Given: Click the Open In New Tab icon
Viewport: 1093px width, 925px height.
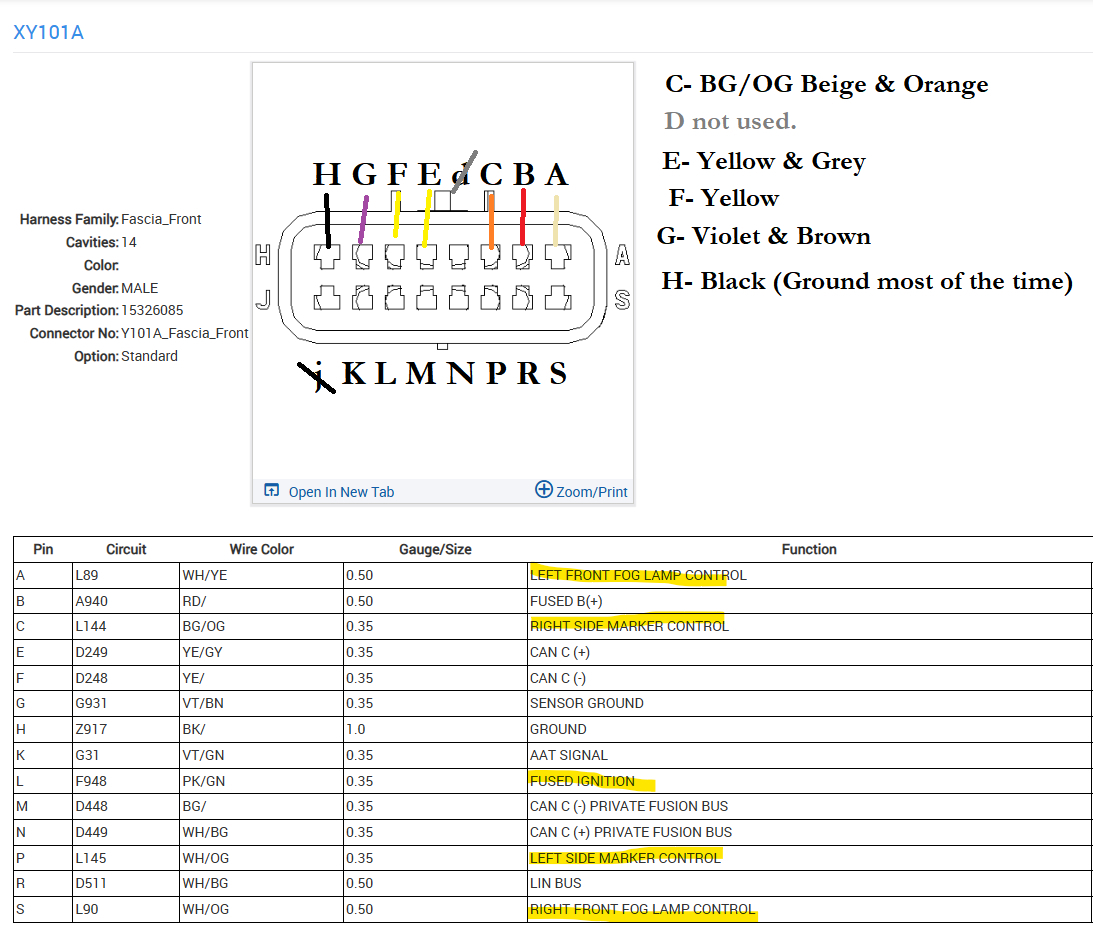Looking at the screenshot, I should pos(271,491).
